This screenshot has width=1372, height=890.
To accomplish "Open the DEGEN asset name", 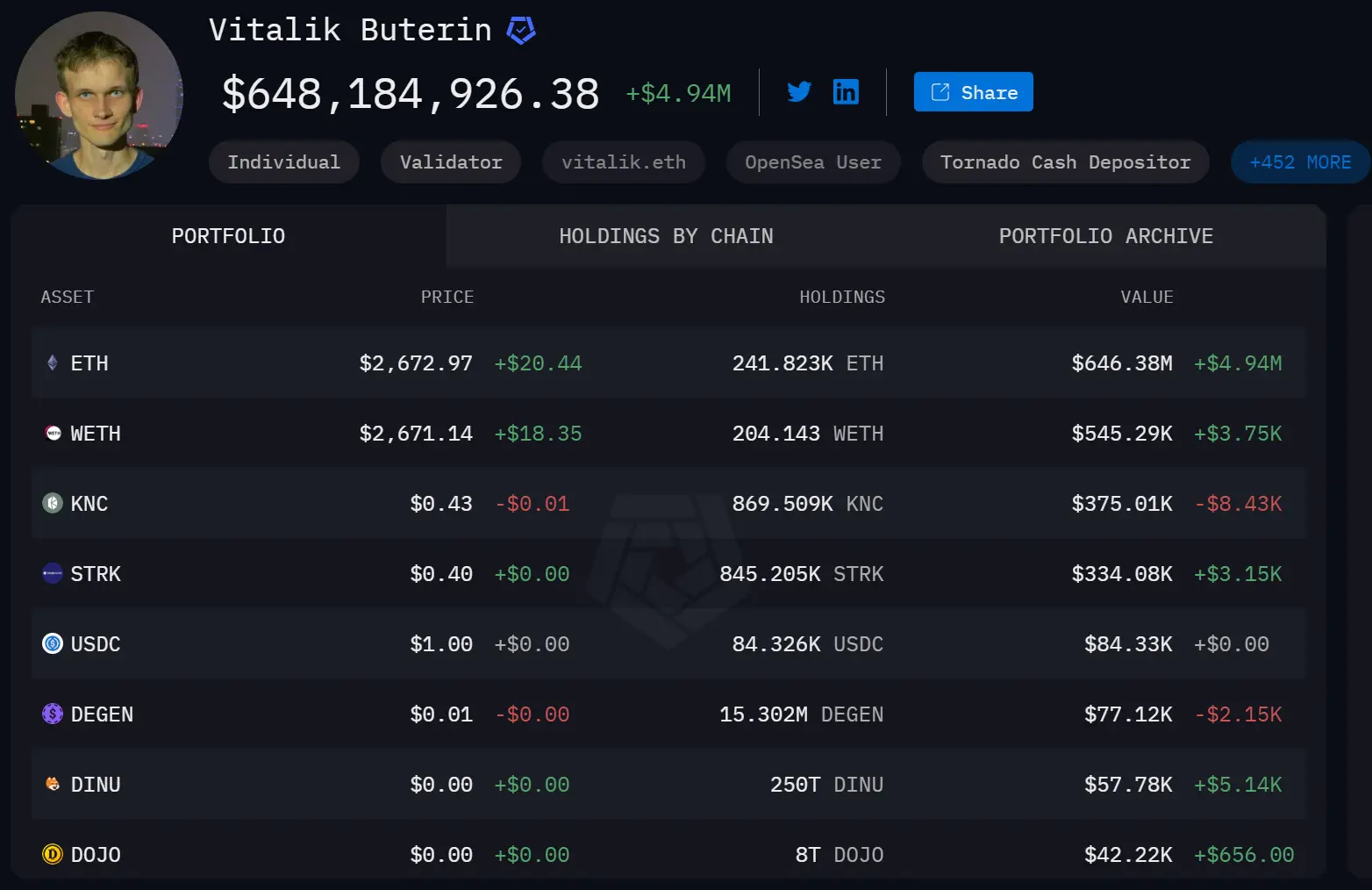I will 102,714.
